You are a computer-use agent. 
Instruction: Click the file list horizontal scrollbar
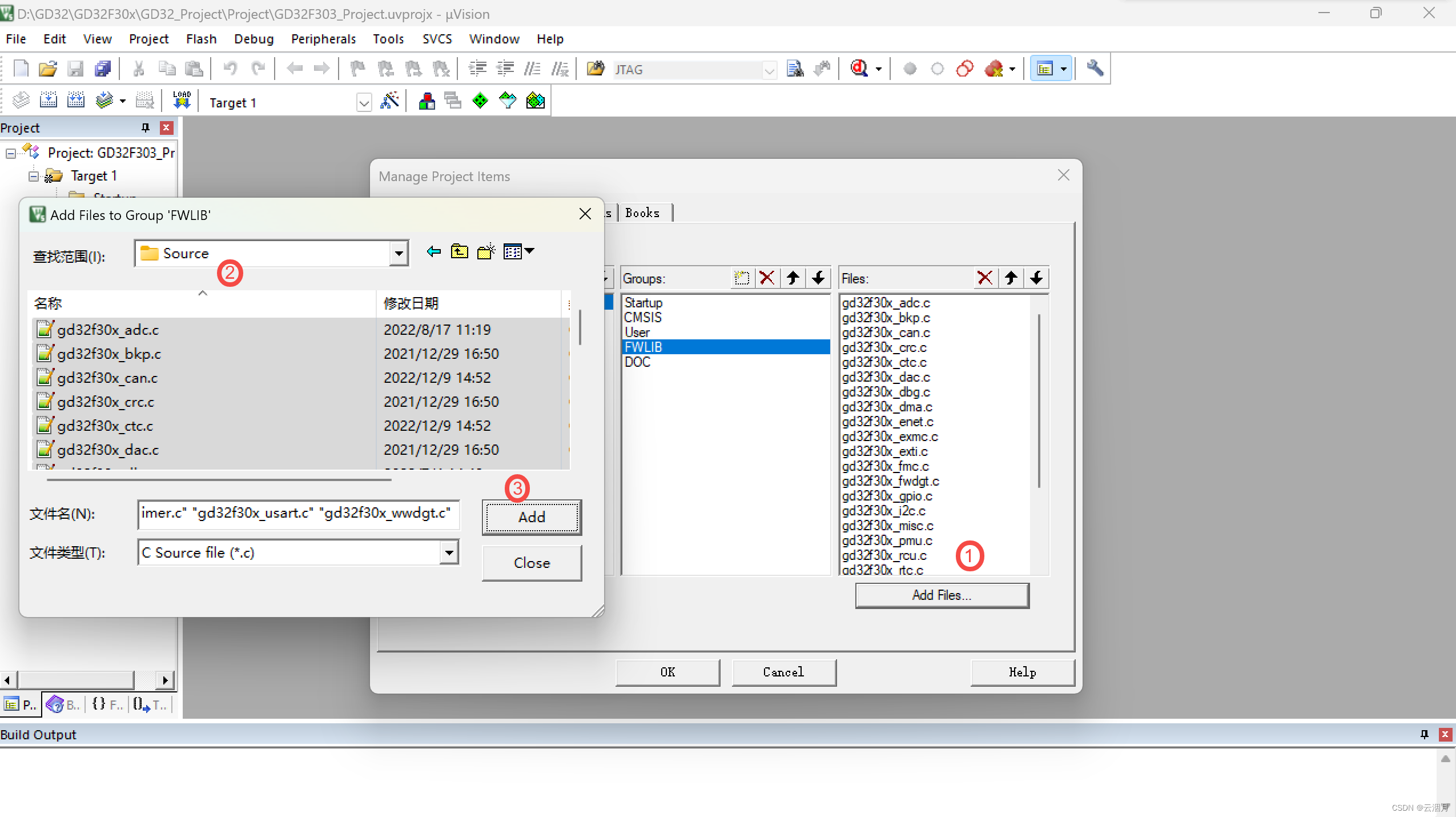pos(219,480)
